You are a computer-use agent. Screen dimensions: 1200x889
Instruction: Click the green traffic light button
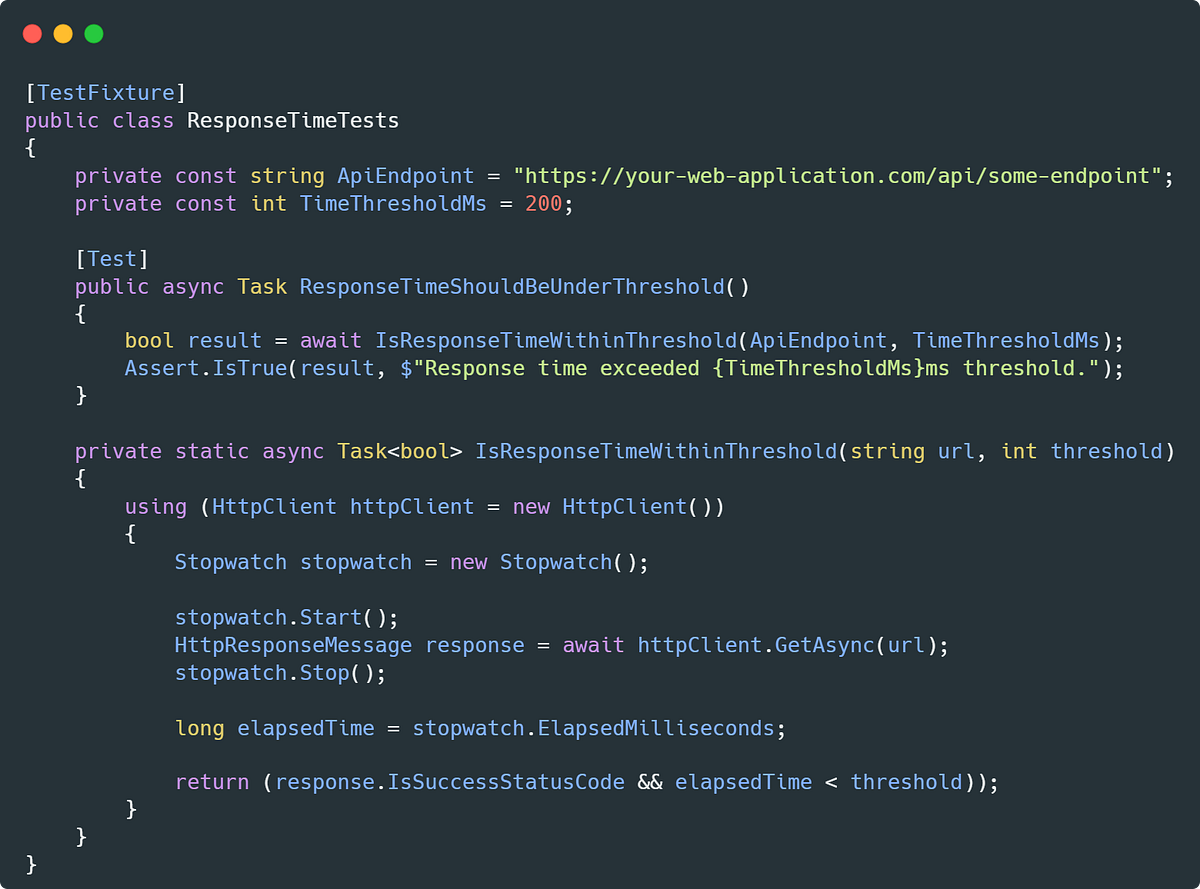pyautogui.click(x=93, y=33)
